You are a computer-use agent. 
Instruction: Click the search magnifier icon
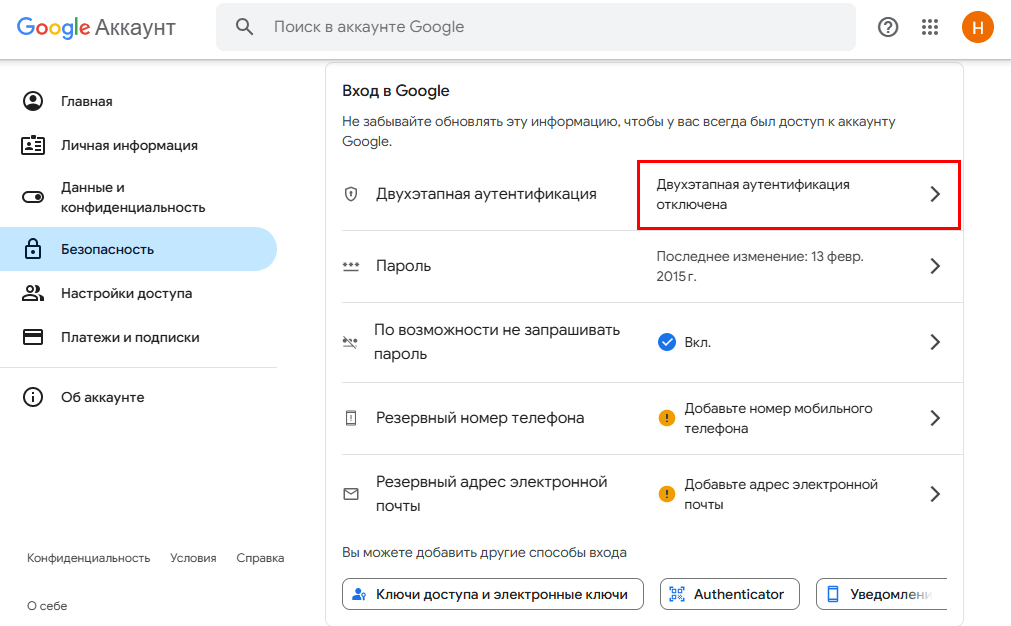click(x=245, y=27)
